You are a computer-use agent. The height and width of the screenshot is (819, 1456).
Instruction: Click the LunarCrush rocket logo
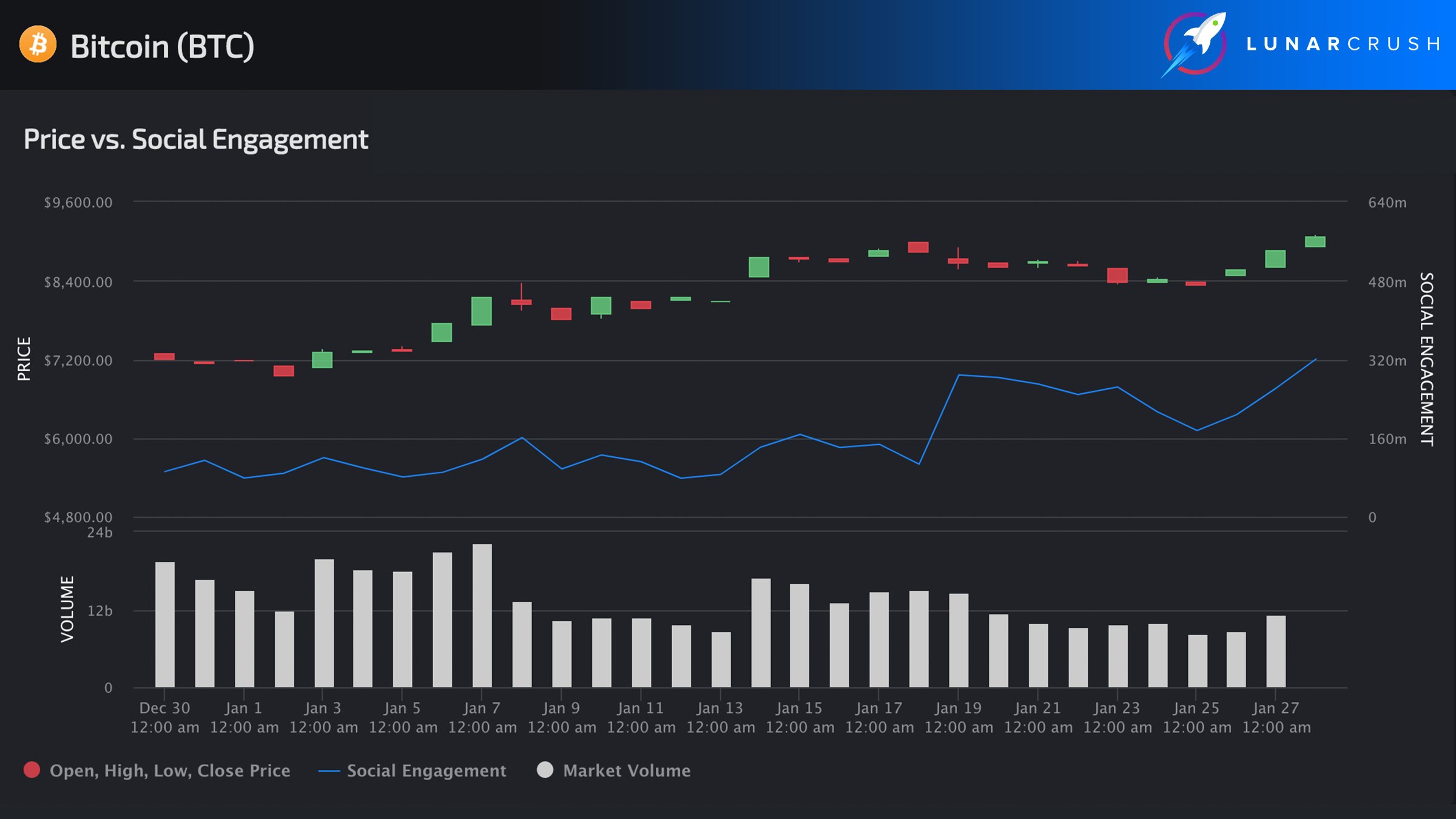[1194, 44]
